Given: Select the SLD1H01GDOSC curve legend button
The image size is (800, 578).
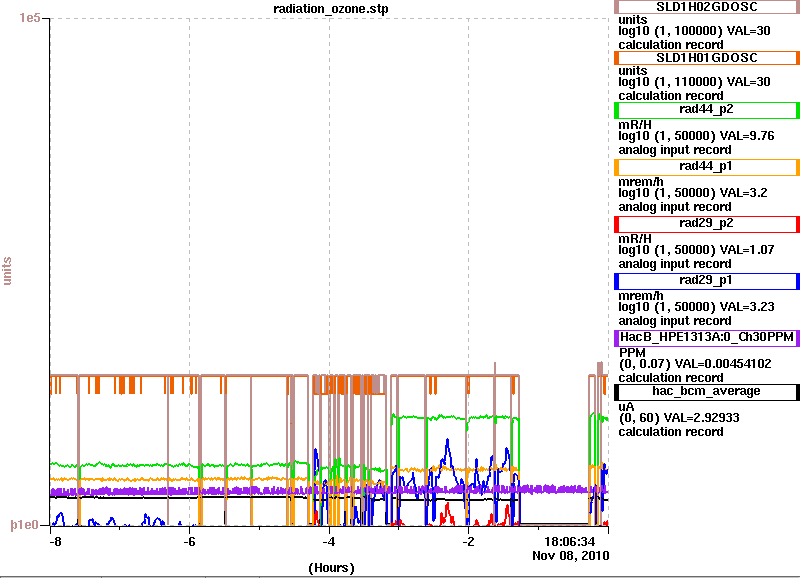Looking at the screenshot, I should [x=707, y=58].
